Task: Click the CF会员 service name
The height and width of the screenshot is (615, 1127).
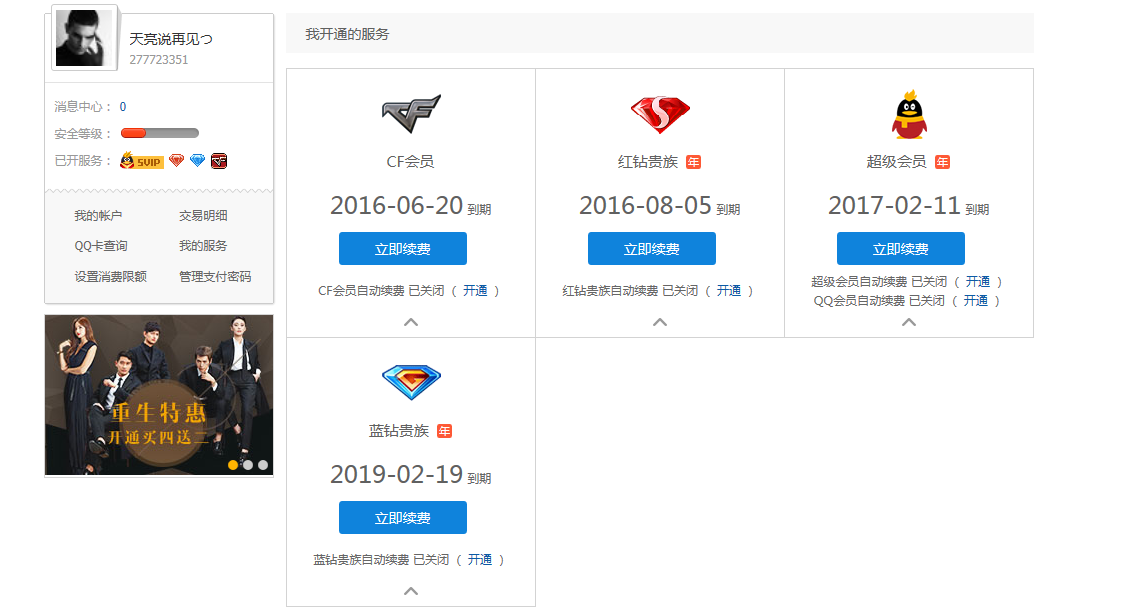Action: [410, 162]
